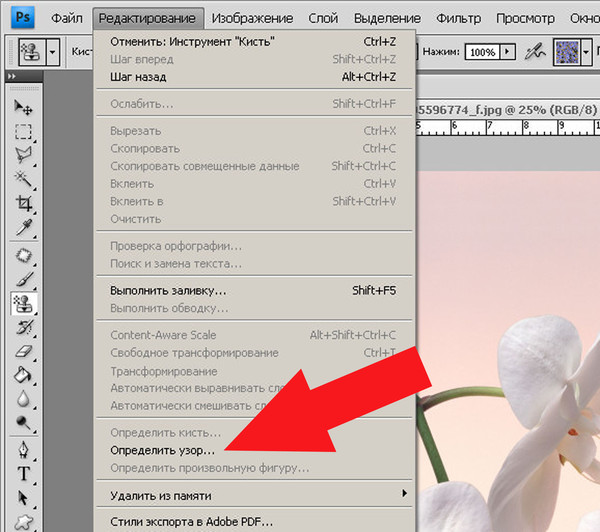Image resolution: width=600 pixels, height=532 pixels.
Task: Select the Crop tool
Action: point(23,203)
